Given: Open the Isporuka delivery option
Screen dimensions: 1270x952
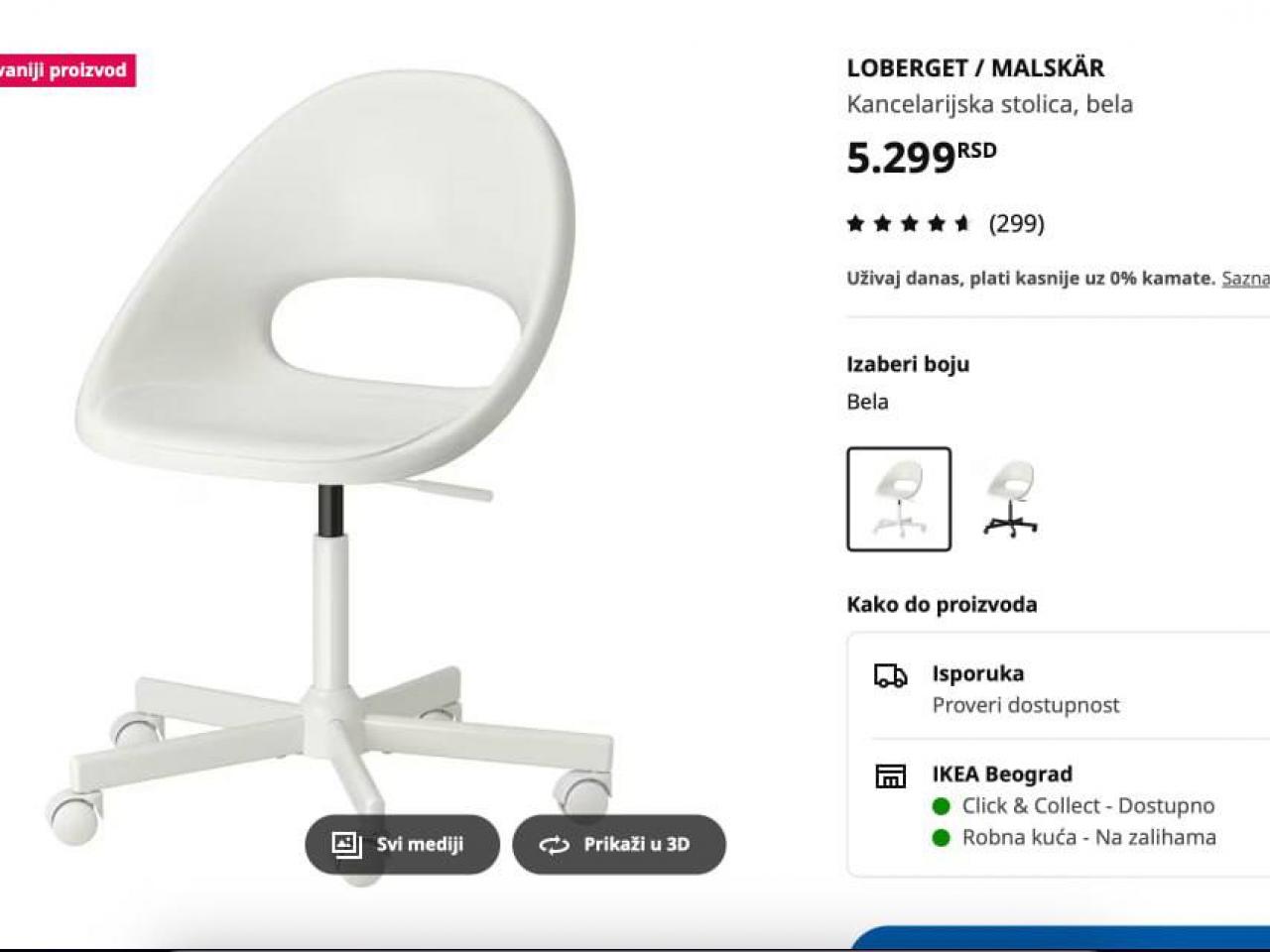Looking at the screenshot, I should tap(1059, 688).
